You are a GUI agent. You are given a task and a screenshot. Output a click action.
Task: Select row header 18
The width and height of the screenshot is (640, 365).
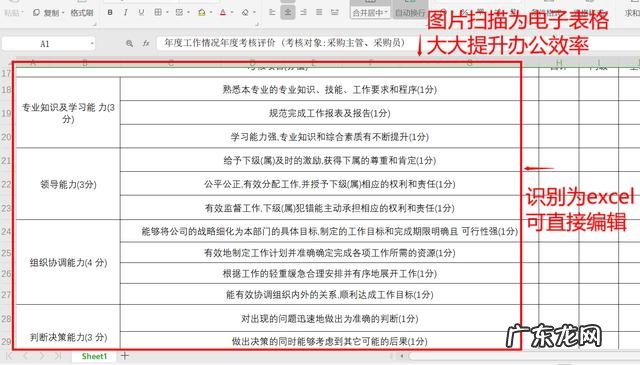tap(6, 89)
